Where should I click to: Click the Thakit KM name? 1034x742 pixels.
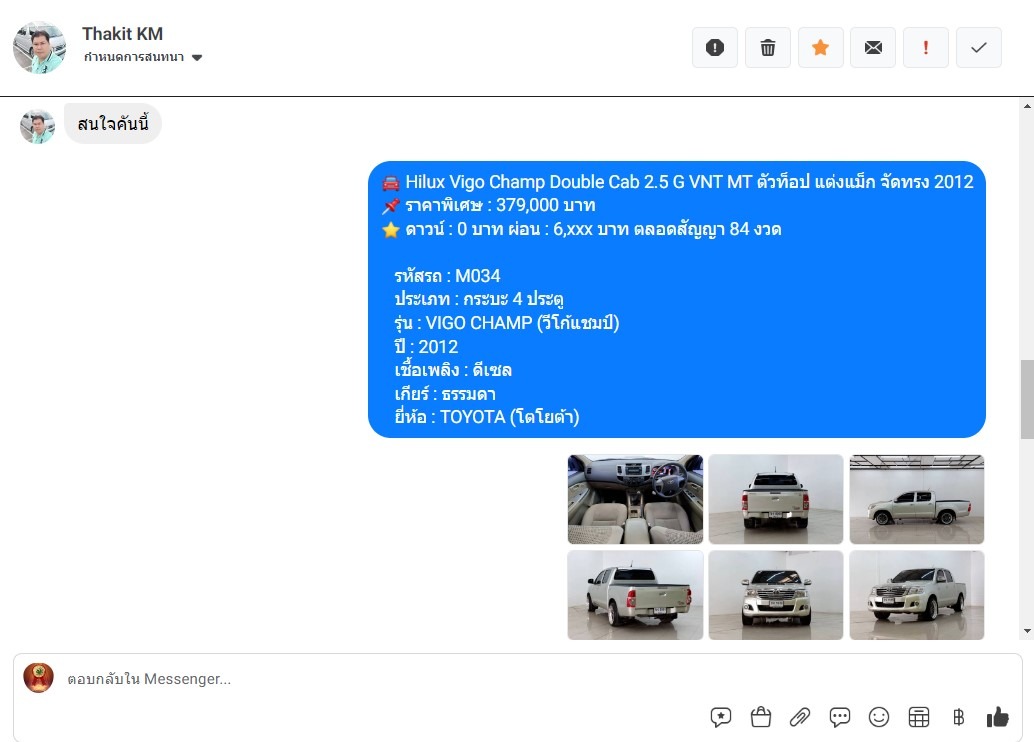[122, 34]
